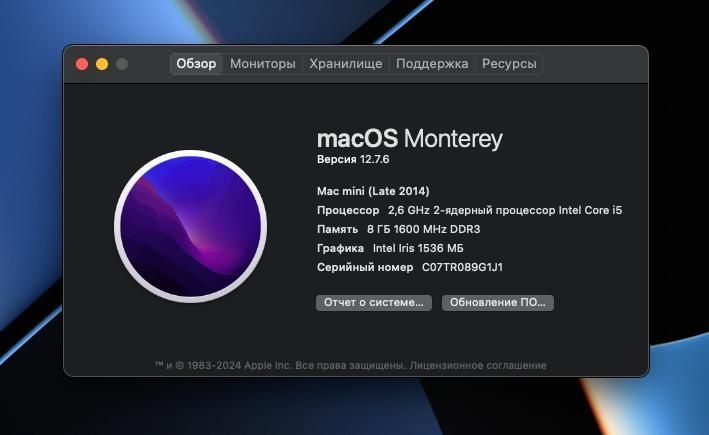Viewport: 709px width, 435px height.
Task: Close the window with the red button
Action: click(x=82, y=64)
